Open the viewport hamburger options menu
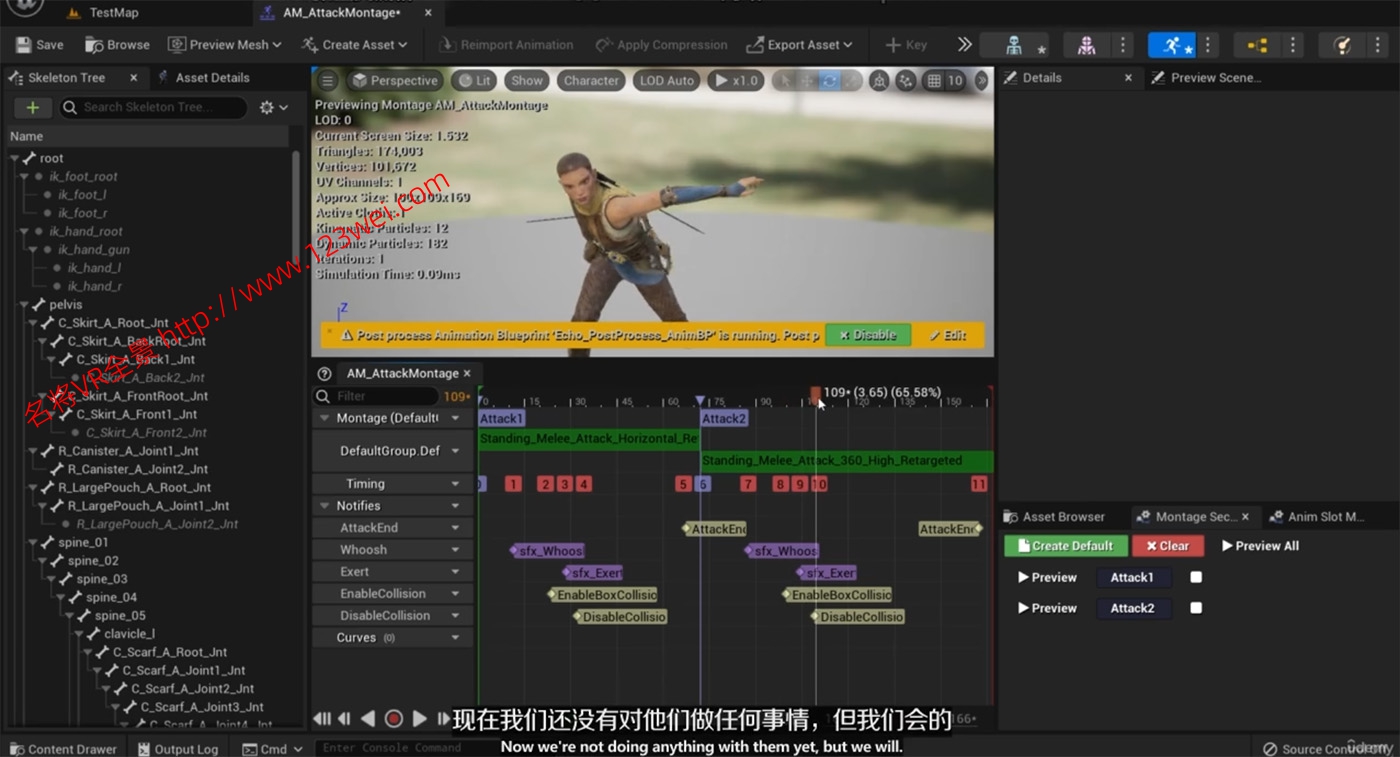Viewport: 1400px width, 757px height. 327,81
